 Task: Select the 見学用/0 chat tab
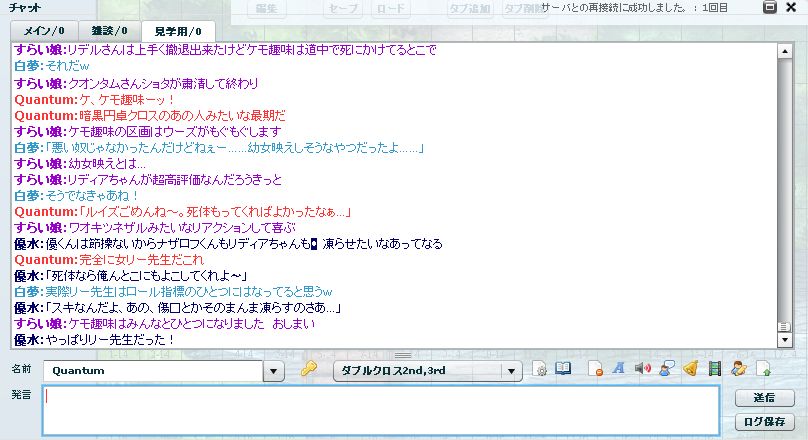[x=178, y=32]
